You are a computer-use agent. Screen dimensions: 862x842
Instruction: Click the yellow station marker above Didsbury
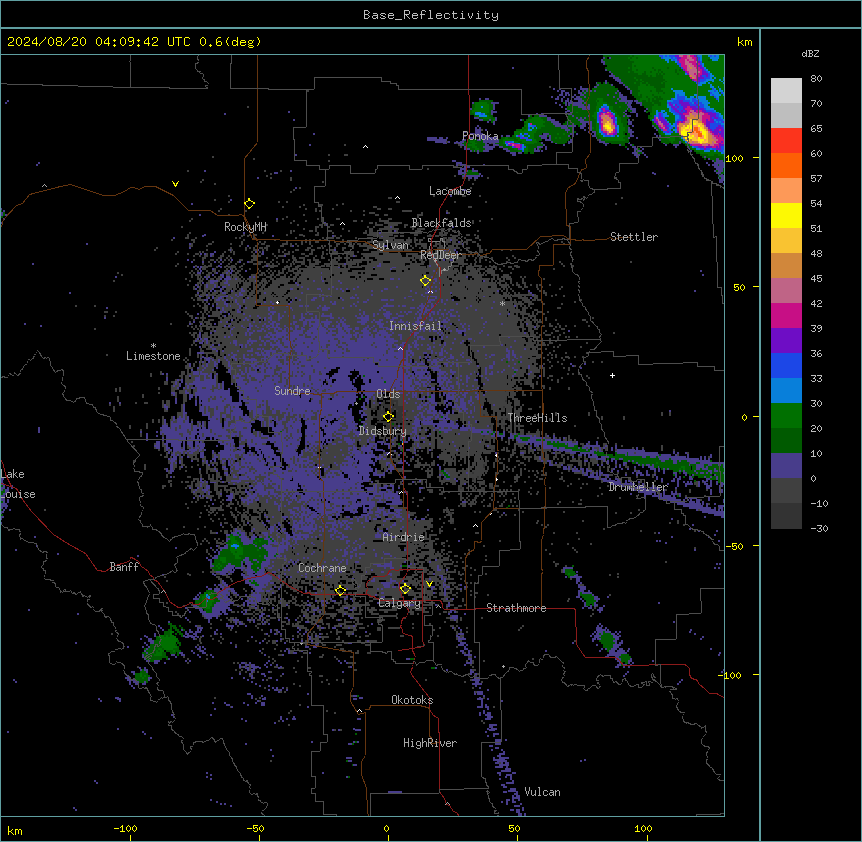[389, 417]
